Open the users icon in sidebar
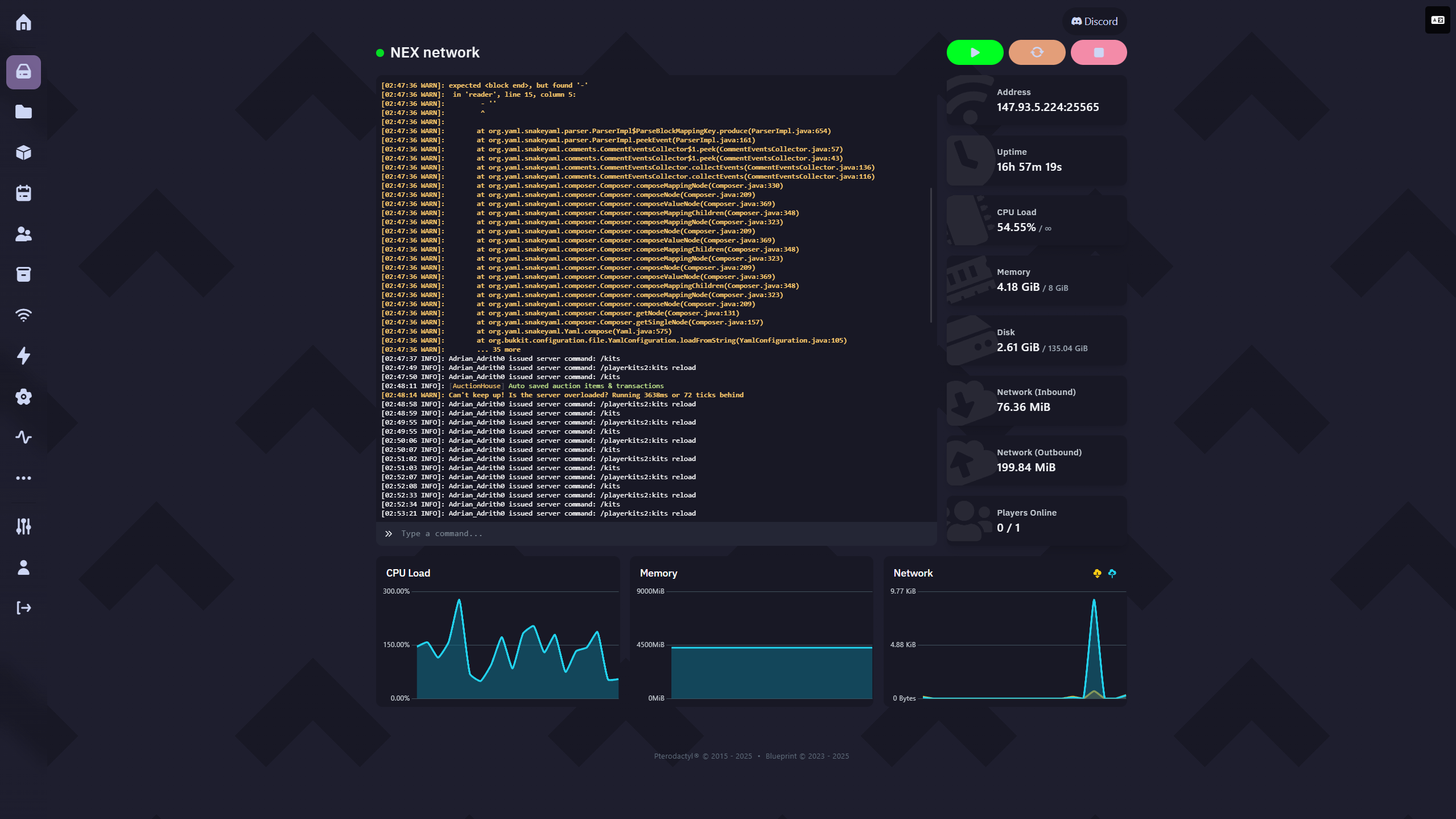Image resolution: width=1456 pixels, height=819 pixels. [23, 234]
